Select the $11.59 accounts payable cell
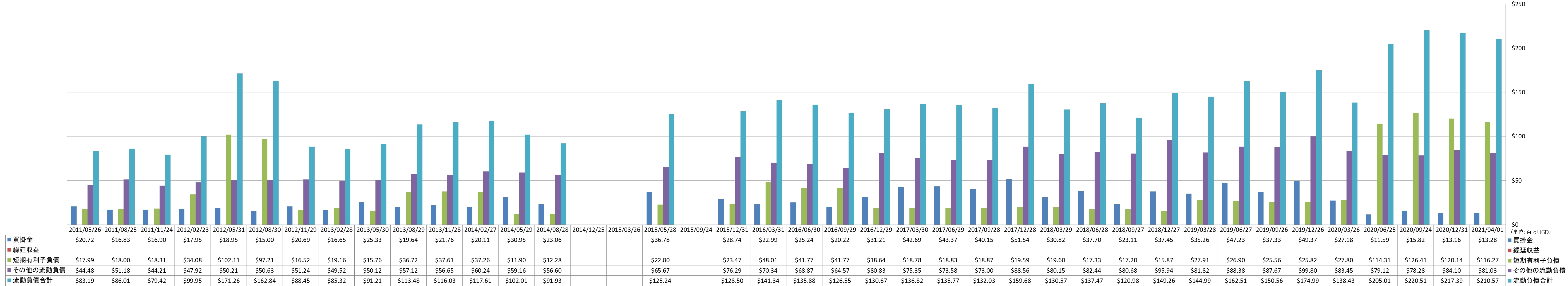The width and height of the screenshot is (1568, 286). click(x=1380, y=240)
